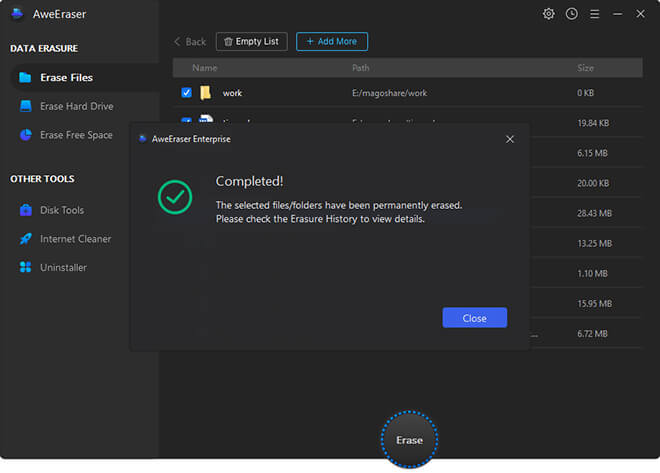Viewport: 660px width, 473px height.
Task: Click the Disk Tools toolbox icon
Action: click(26, 210)
